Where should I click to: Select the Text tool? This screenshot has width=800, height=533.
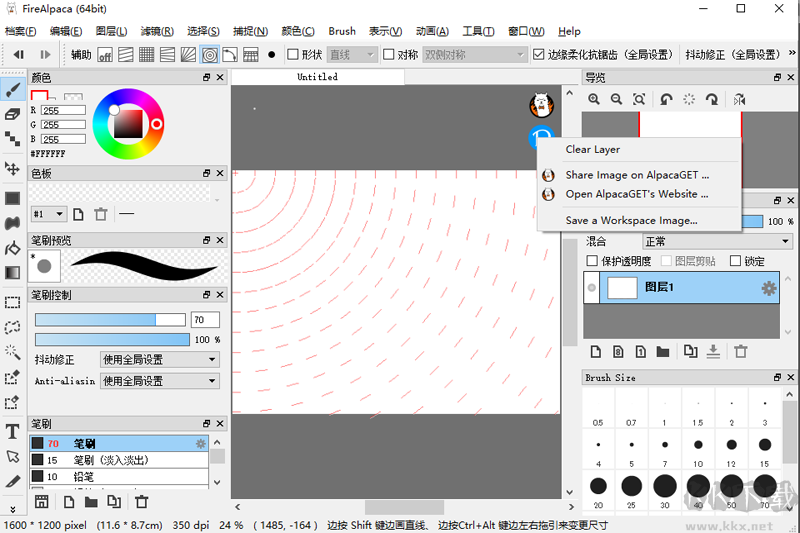[x=13, y=432]
